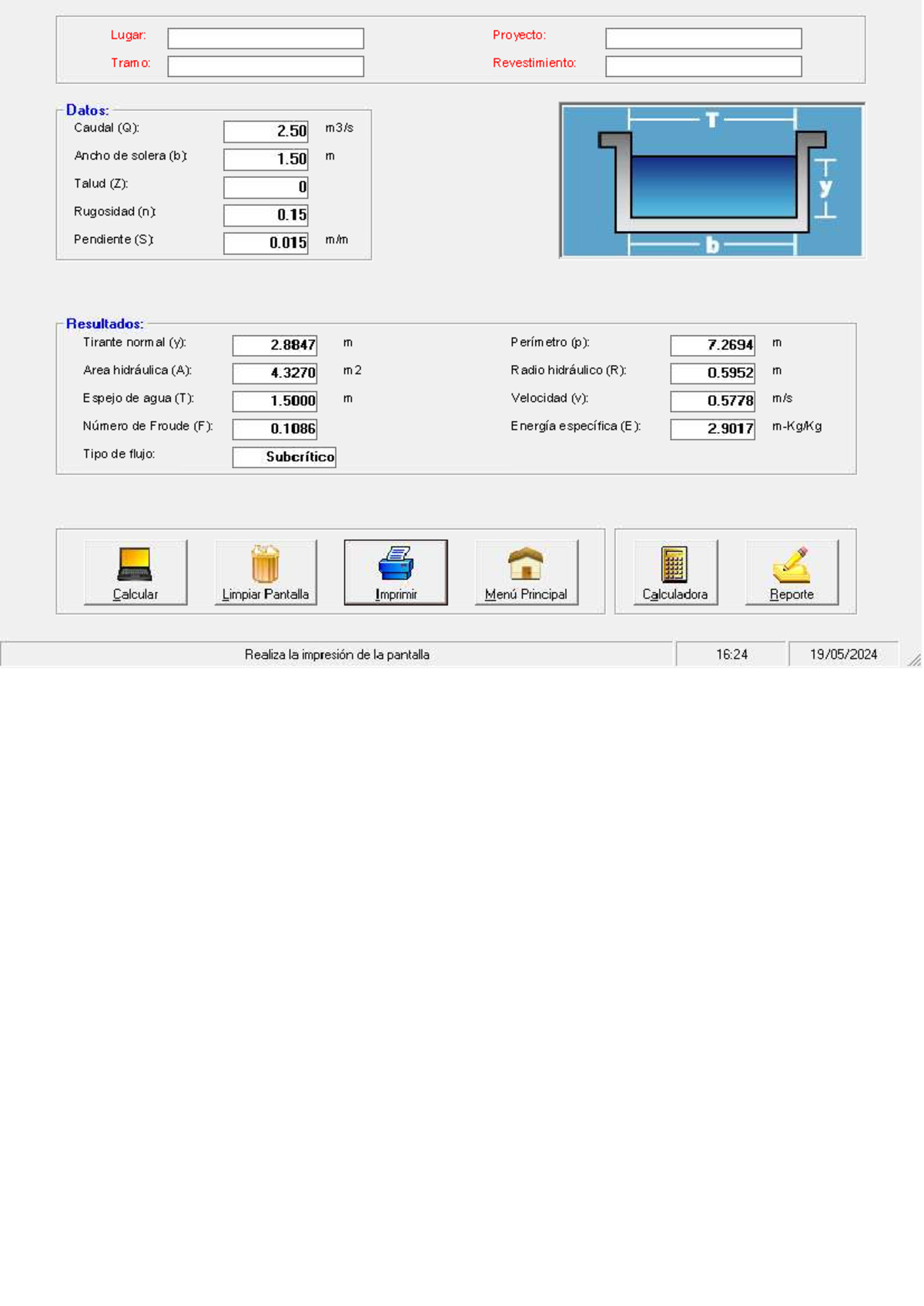Focus the Proyecto text field
The width and height of the screenshot is (924, 1306).
[x=703, y=39]
